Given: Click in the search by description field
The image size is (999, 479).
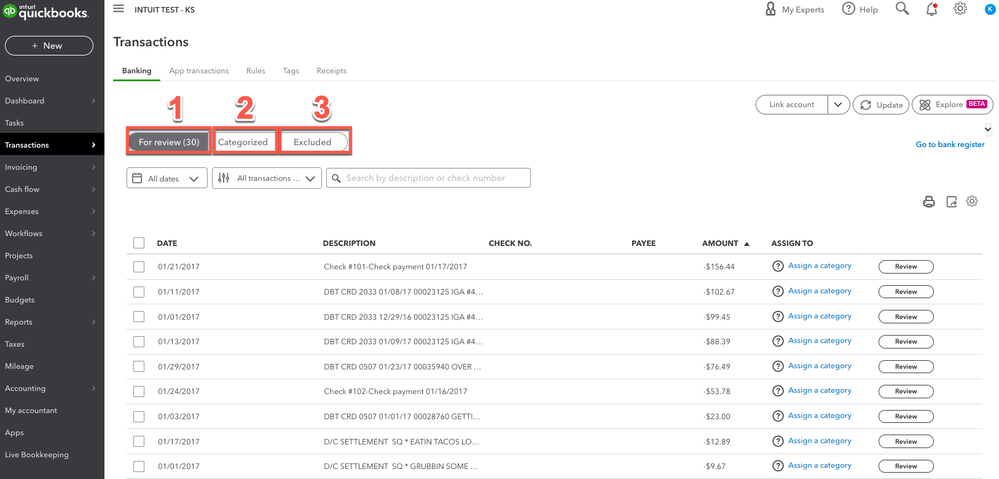Looking at the screenshot, I should pos(428,178).
